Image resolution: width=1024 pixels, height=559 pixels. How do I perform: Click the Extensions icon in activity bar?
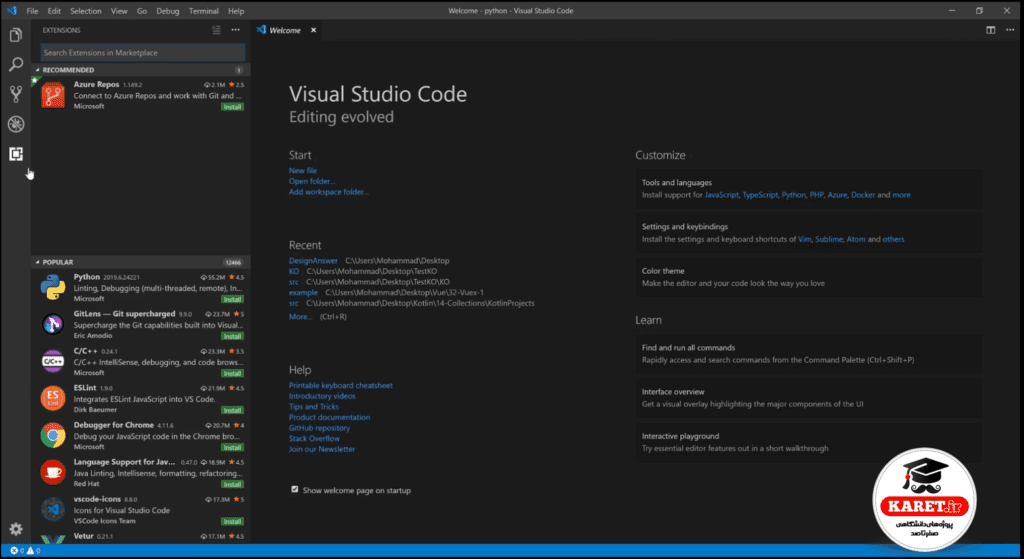point(16,153)
